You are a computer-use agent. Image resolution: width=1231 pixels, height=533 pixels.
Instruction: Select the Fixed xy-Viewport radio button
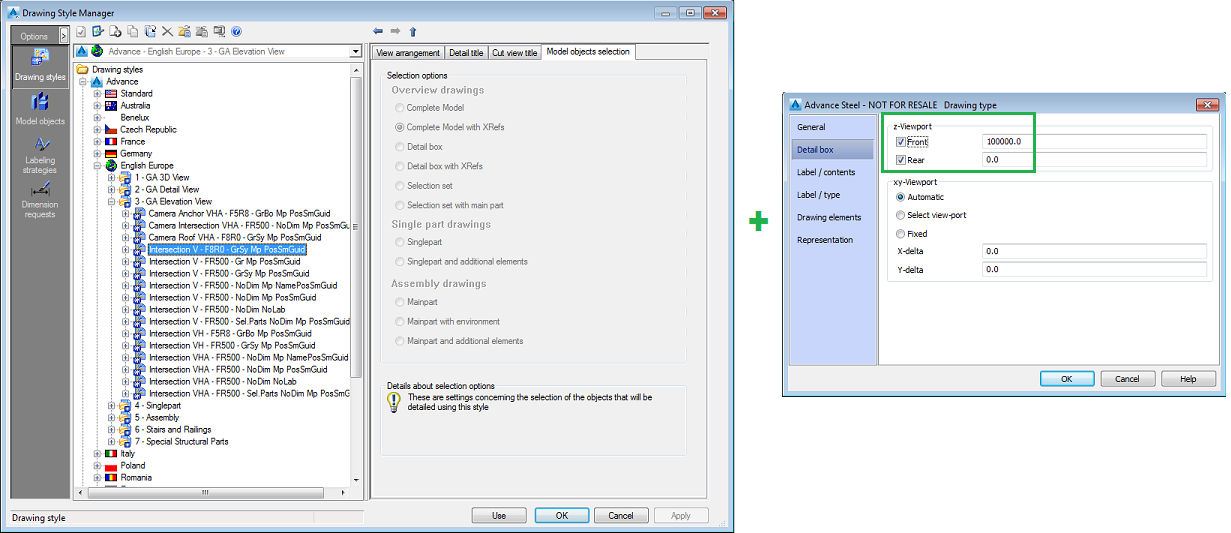901,234
